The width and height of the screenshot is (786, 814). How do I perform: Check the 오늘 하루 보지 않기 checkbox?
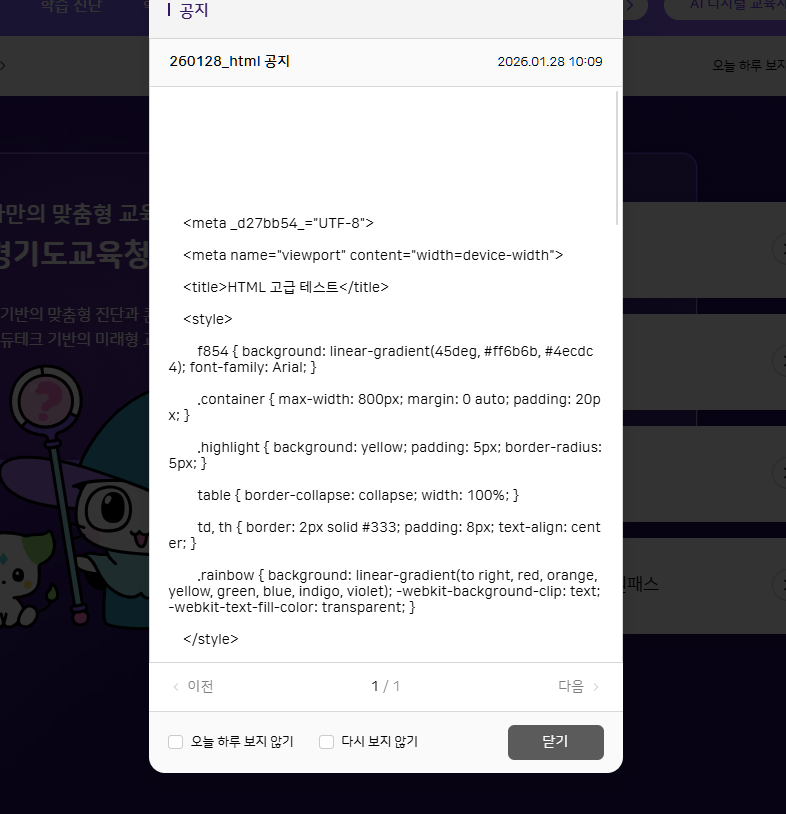tap(176, 742)
